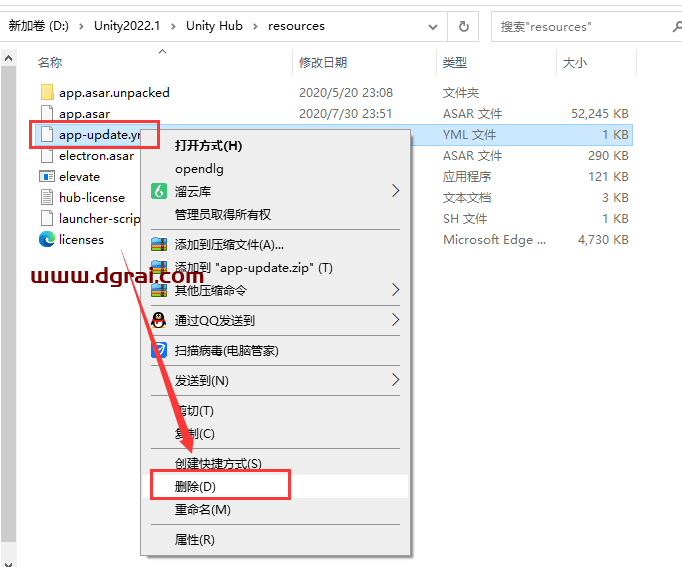Click the Microsoft Edge type cell
The height and width of the screenshot is (567, 682).
pyautogui.click(x=495, y=240)
